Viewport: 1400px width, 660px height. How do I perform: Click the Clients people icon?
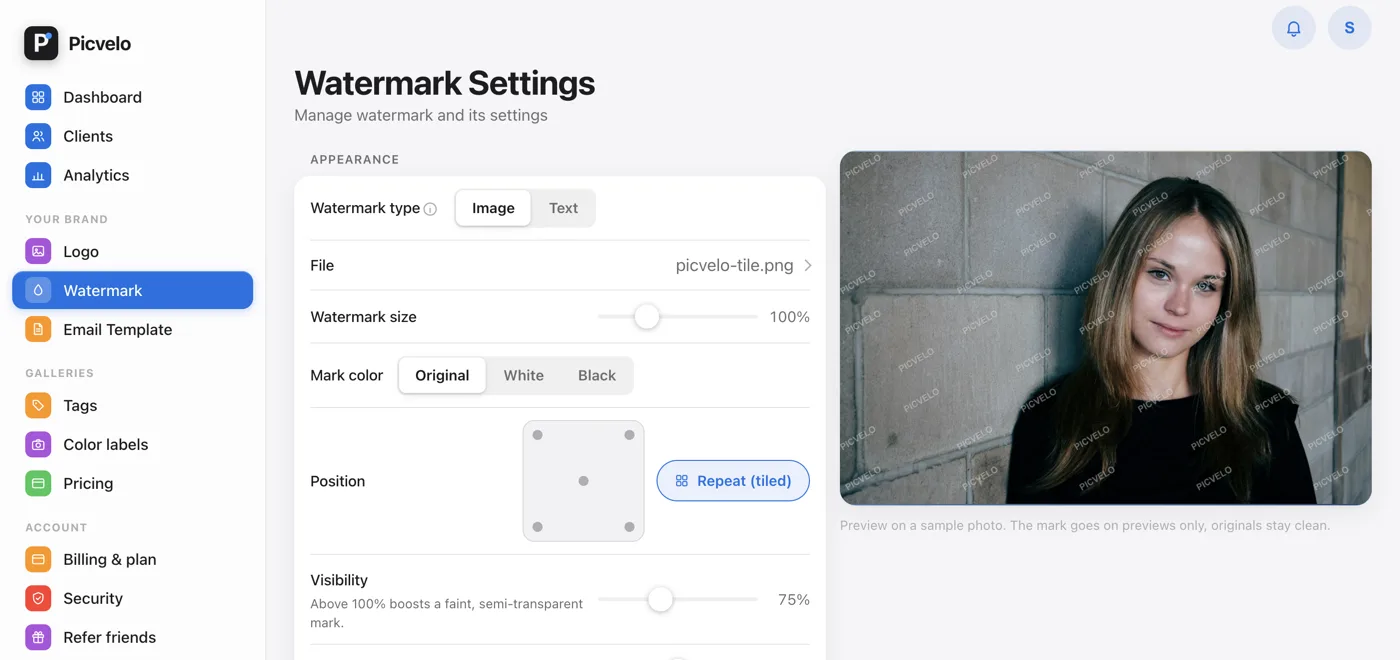tap(38, 136)
